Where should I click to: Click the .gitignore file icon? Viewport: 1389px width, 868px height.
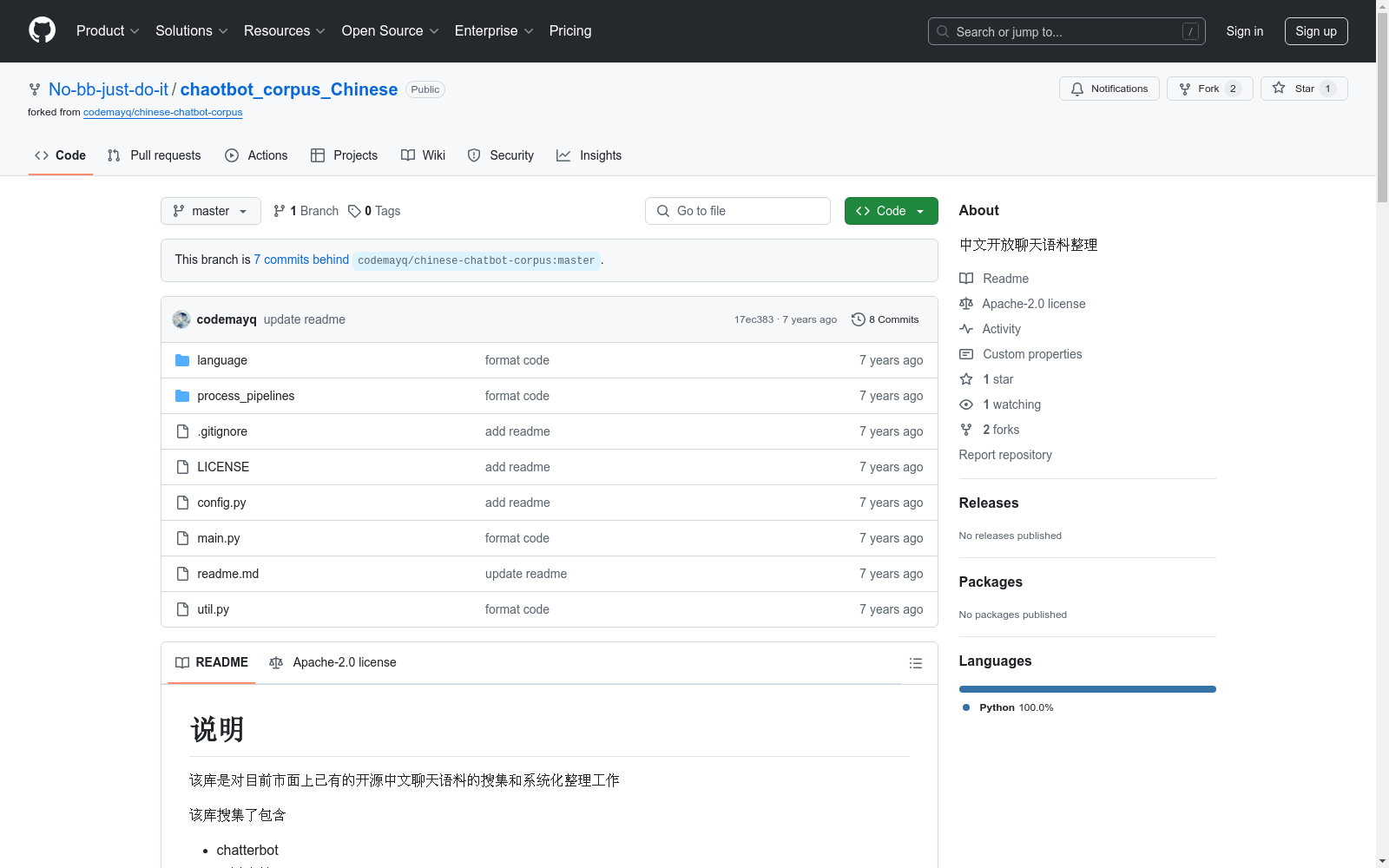click(x=182, y=431)
